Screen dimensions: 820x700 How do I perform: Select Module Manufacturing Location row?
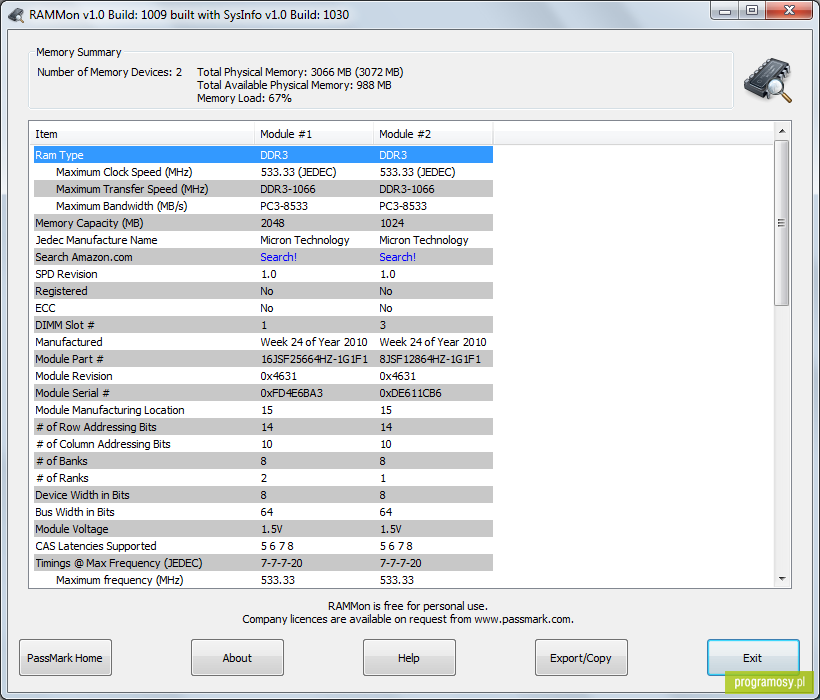[x=264, y=410]
